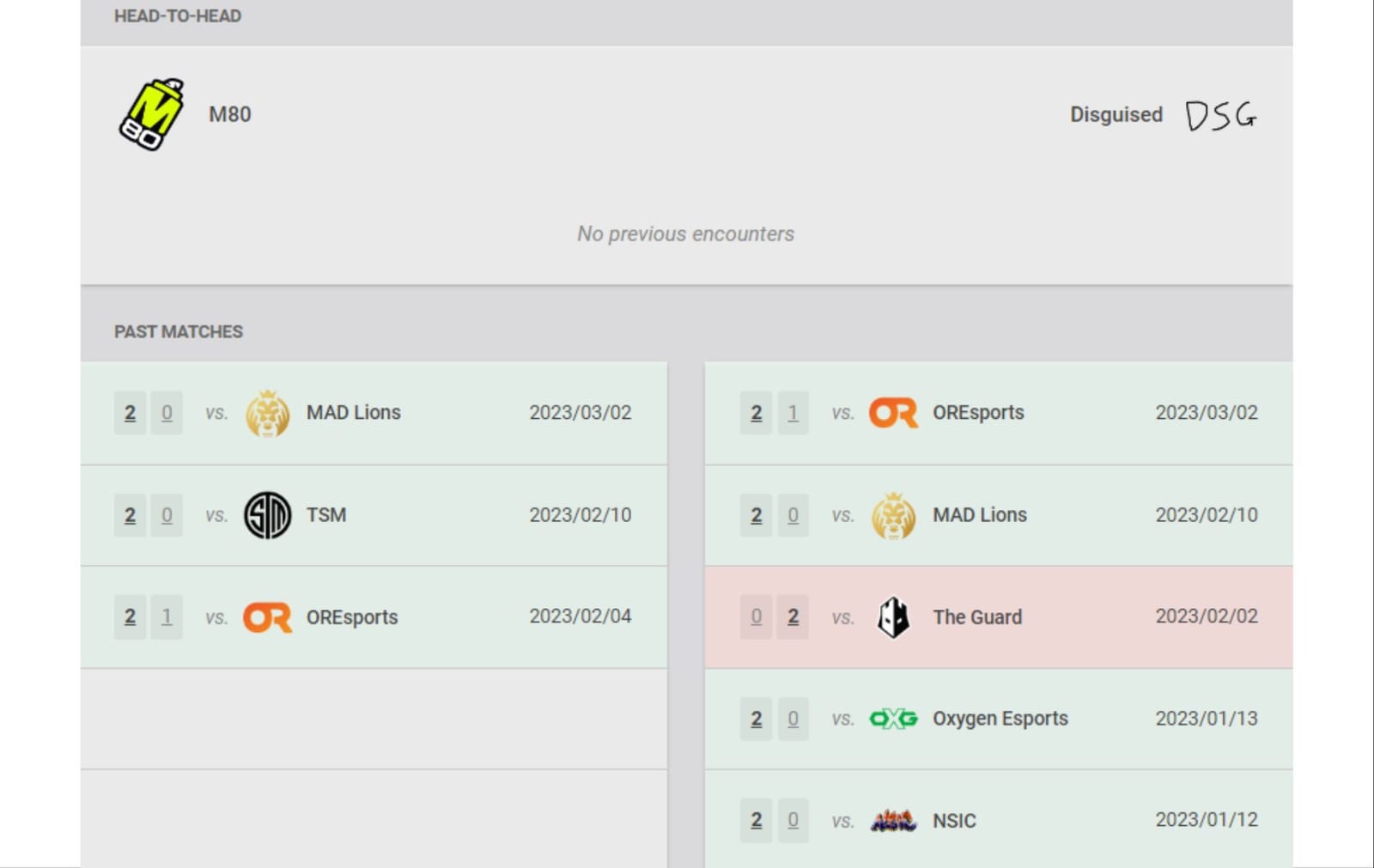Image resolution: width=1374 pixels, height=868 pixels.
Task: Open the Disguised team name link
Action: pyautogui.click(x=1116, y=113)
